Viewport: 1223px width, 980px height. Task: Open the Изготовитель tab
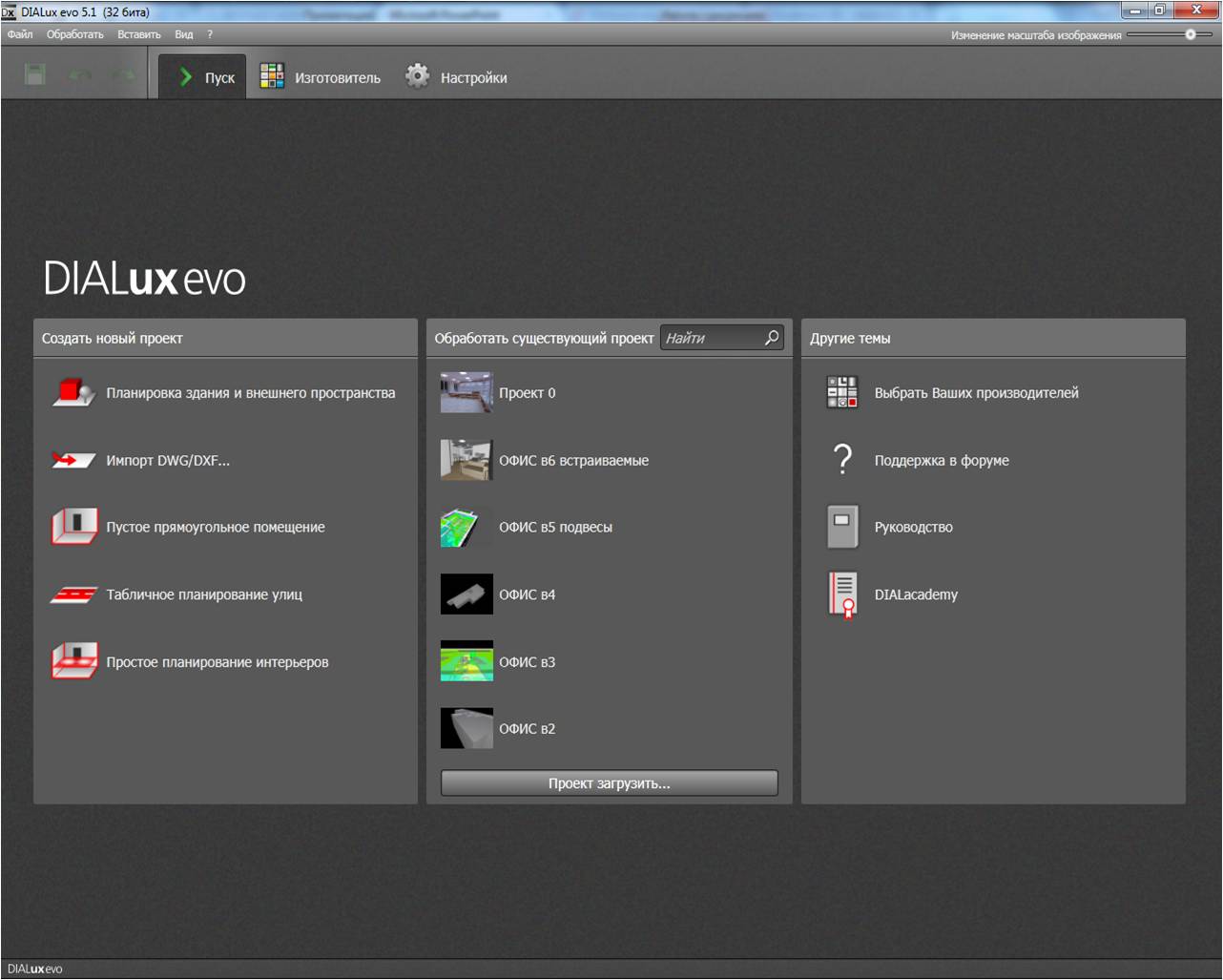click(321, 77)
